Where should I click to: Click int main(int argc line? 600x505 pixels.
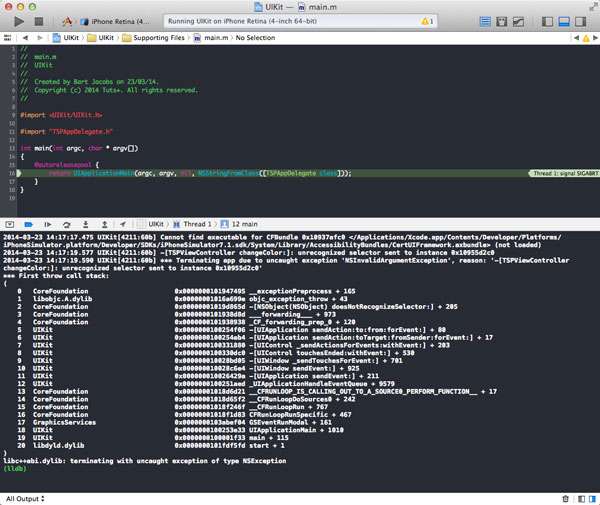[x=79, y=148]
